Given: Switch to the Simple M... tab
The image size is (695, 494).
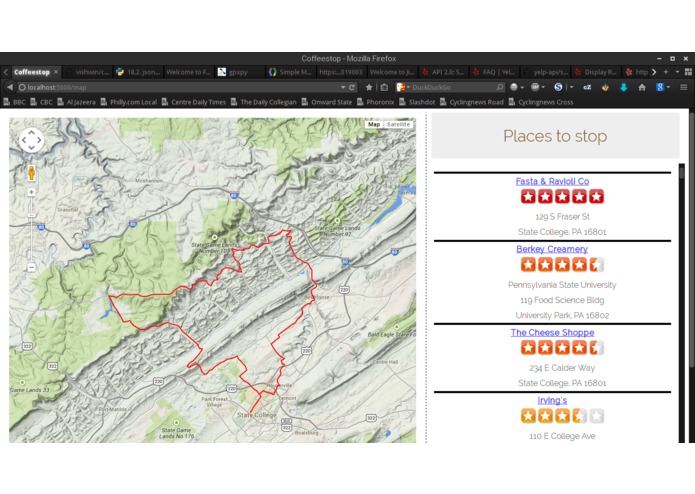Looking at the screenshot, I should 291,72.
